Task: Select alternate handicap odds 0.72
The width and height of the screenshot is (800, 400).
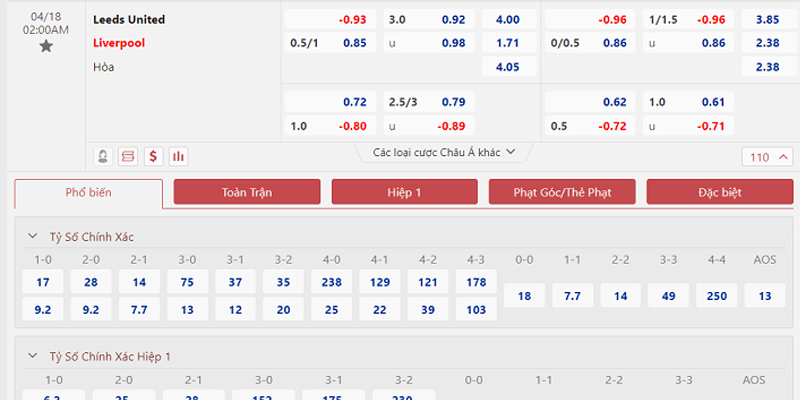Action: point(330,102)
